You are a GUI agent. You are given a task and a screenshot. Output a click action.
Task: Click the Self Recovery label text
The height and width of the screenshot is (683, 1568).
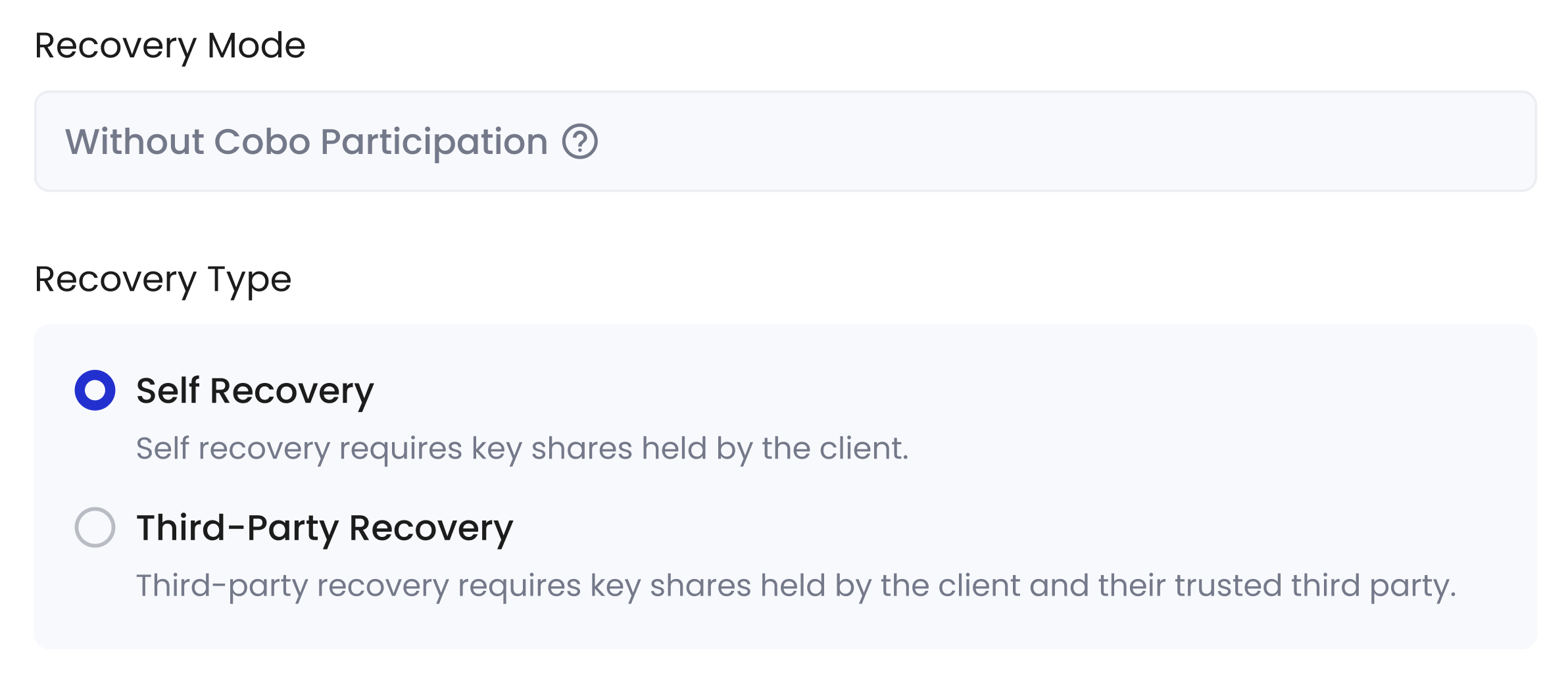pos(255,392)
